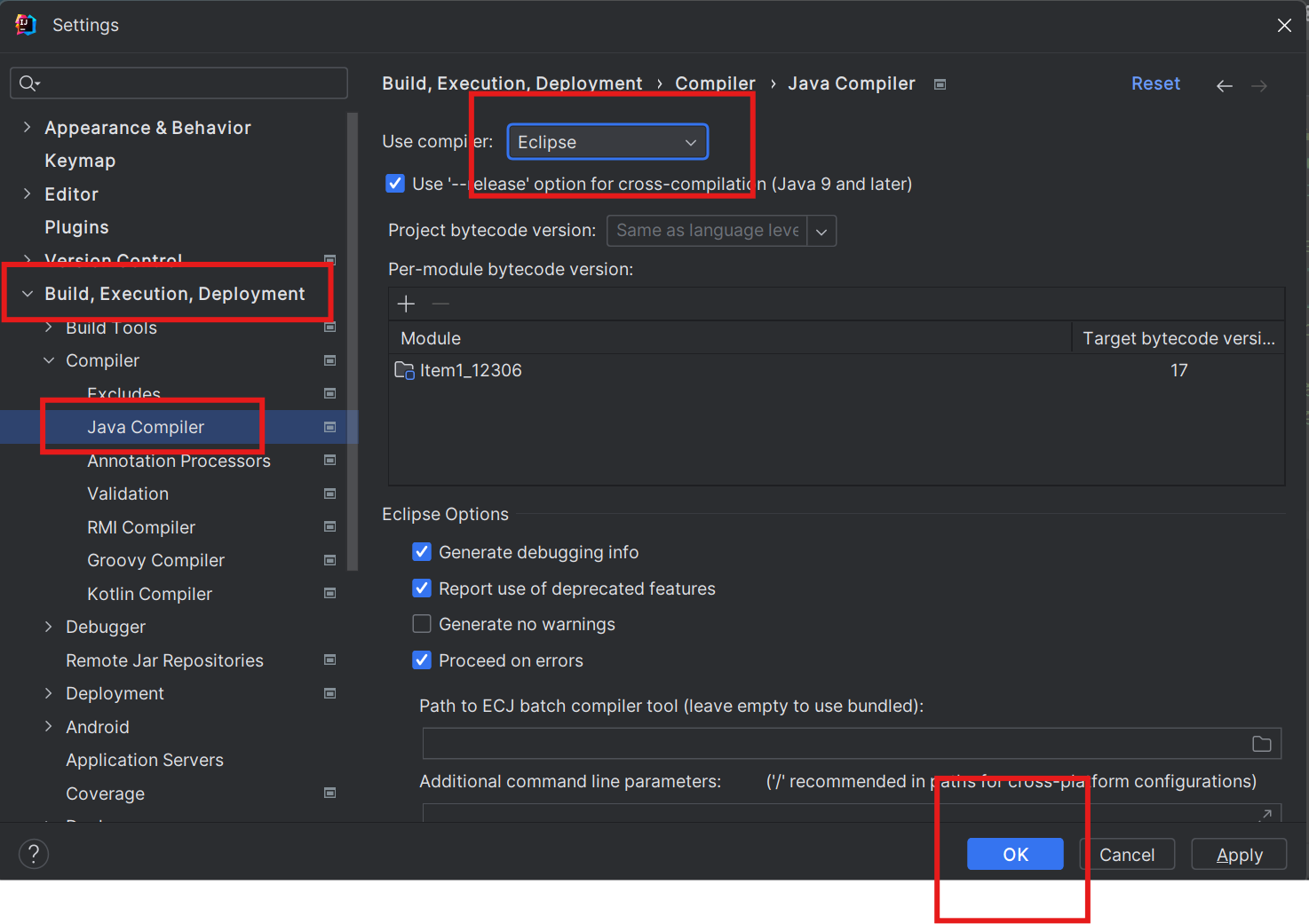Open Remote Jar Repositories settings

pos(164,660)
